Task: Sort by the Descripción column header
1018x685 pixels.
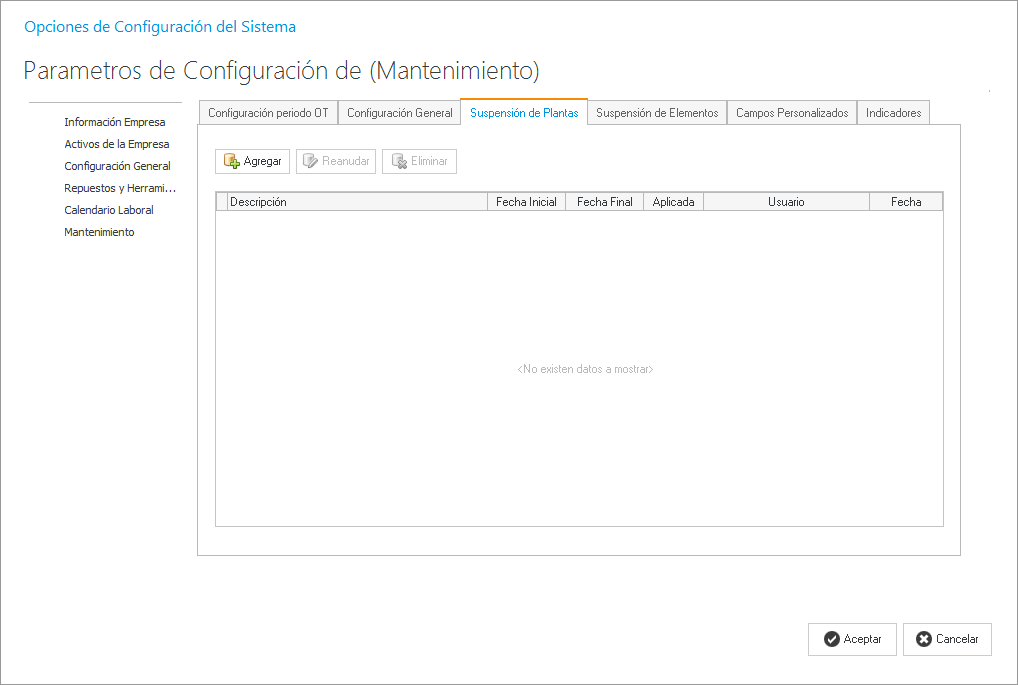Action: click(357, 202)
